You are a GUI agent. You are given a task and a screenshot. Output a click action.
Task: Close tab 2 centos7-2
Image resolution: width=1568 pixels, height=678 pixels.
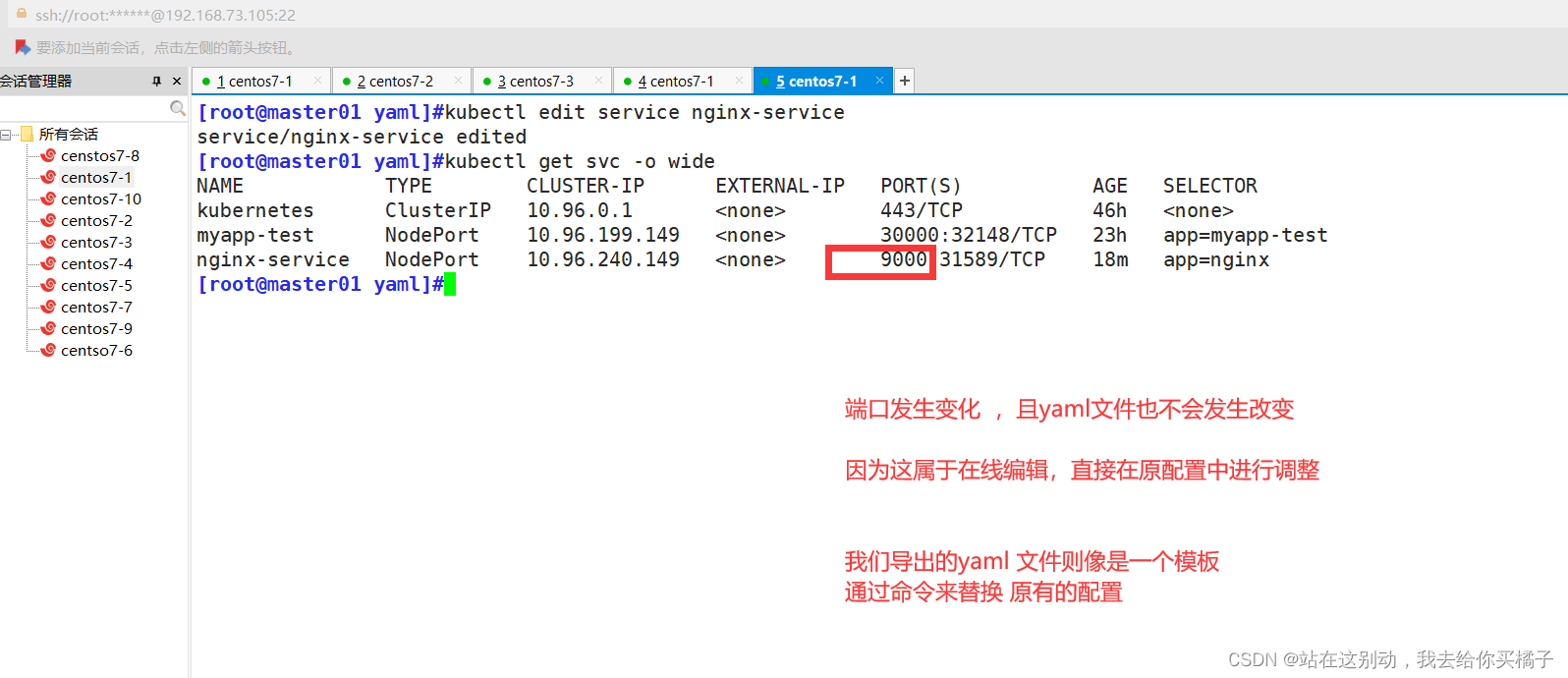coord(458,81)
